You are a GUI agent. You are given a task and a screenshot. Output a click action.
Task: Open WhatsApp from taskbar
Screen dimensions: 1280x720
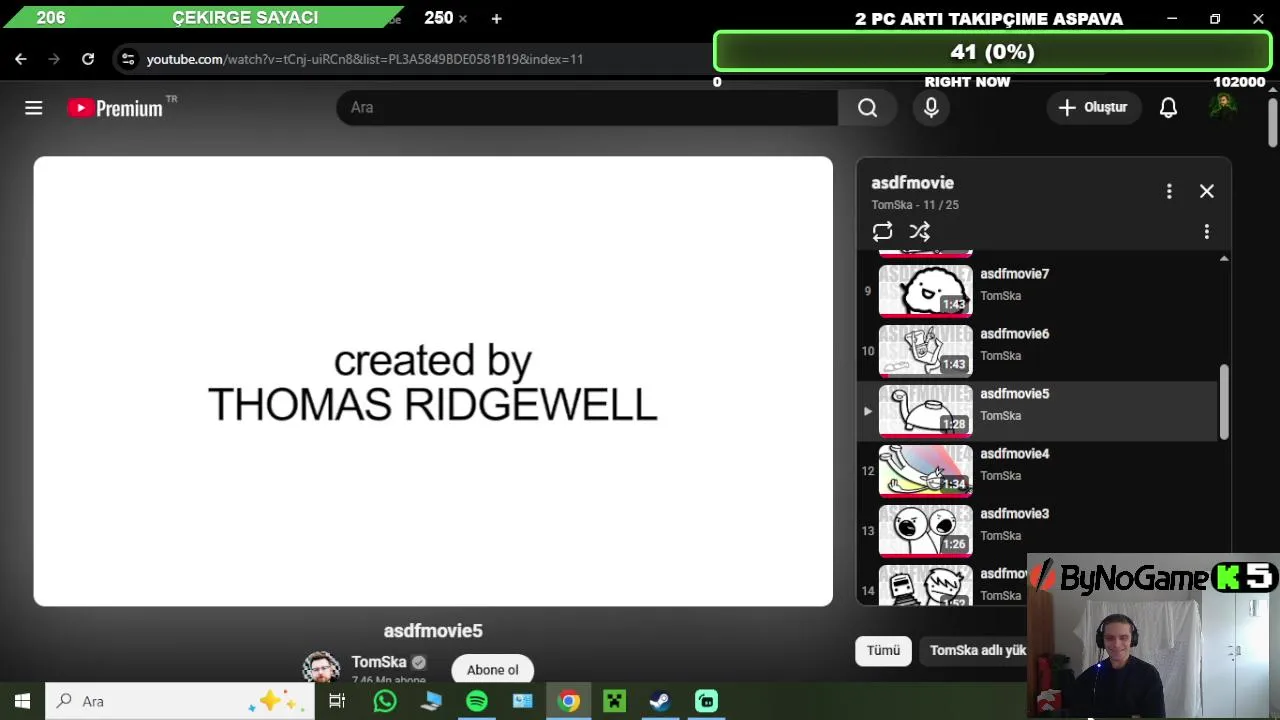(x=385, y=701)
